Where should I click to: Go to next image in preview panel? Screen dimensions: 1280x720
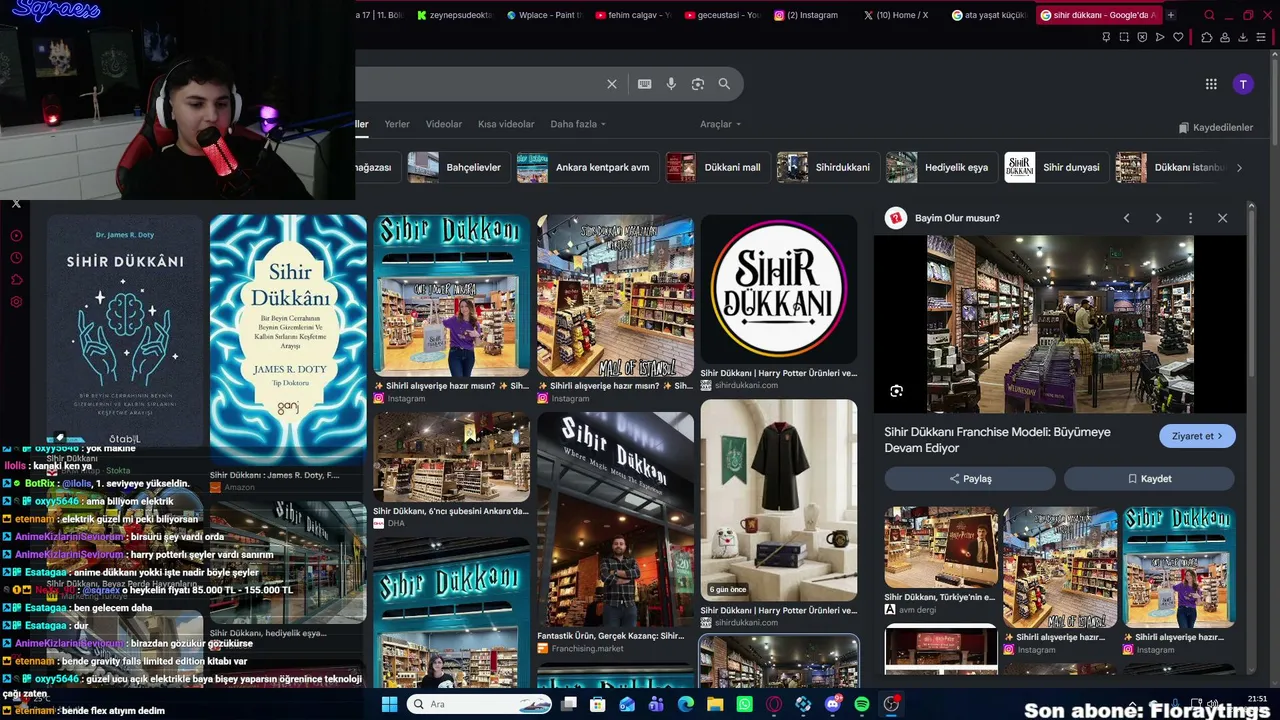(x=1158, y=218)
